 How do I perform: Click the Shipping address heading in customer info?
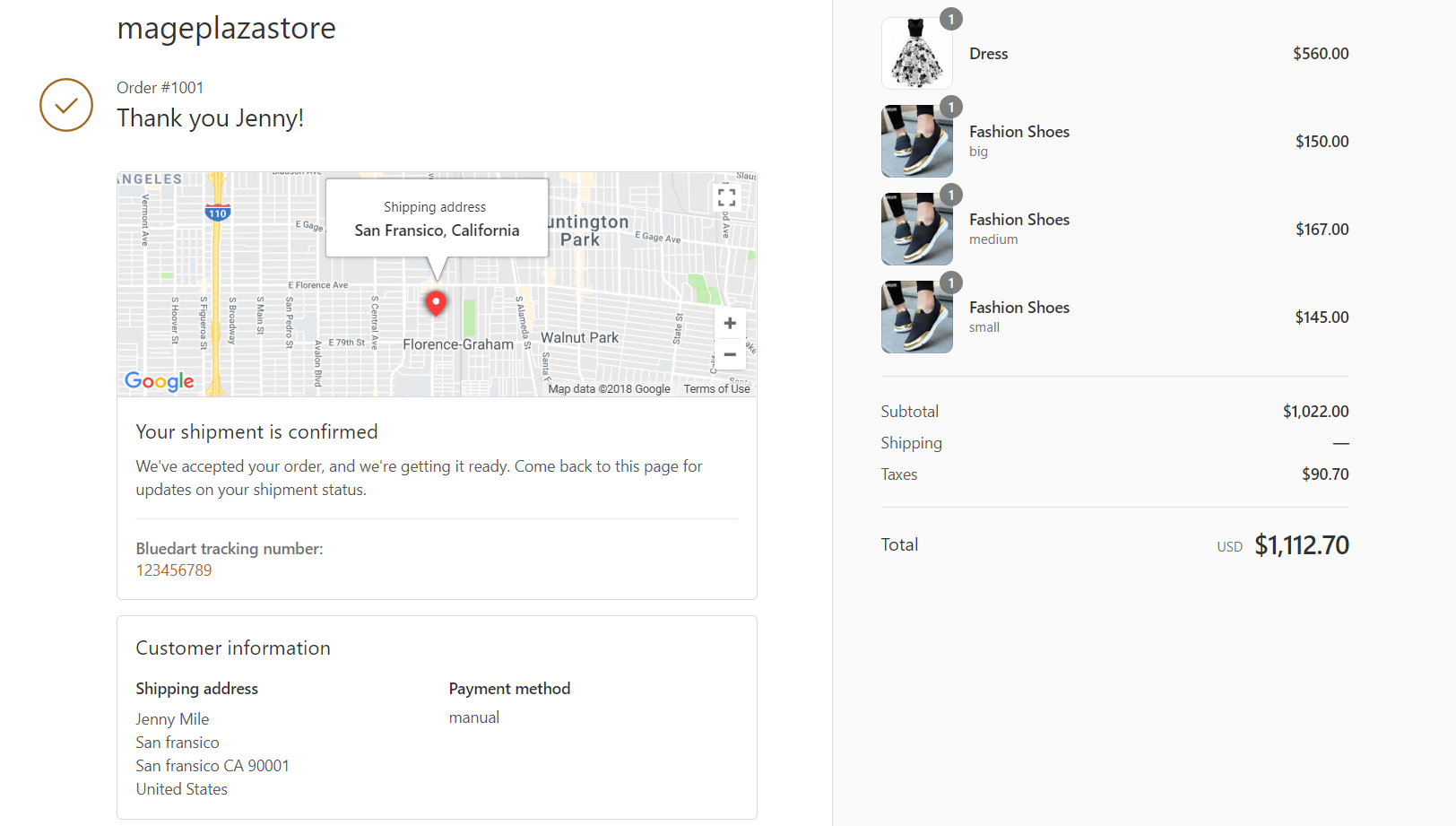(197, 689)
